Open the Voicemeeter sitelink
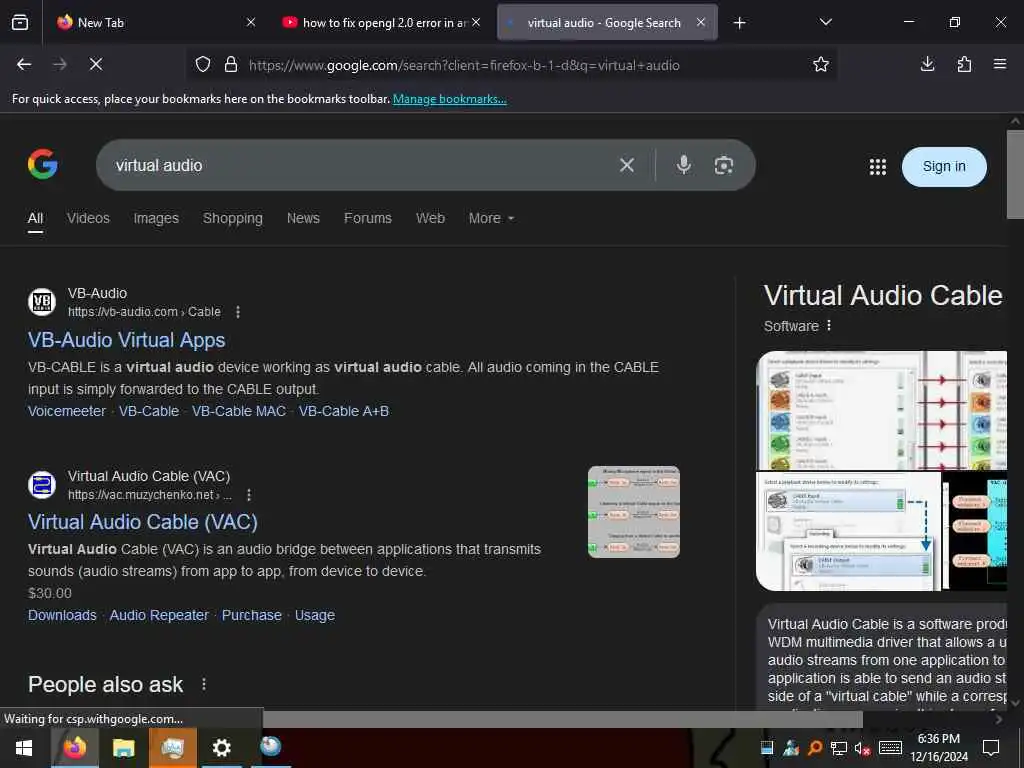Image resolution: width=1024 pixels, height=768 pixels. [x=67, y=411]
